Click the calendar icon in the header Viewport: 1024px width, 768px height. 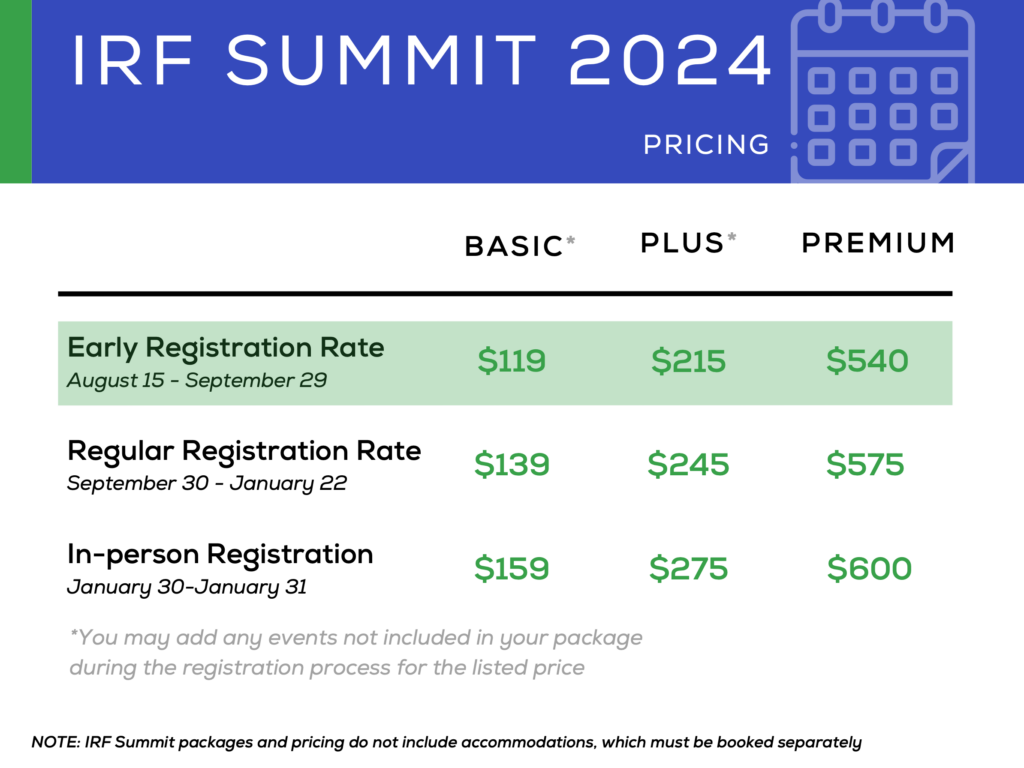tap(882, 91)
